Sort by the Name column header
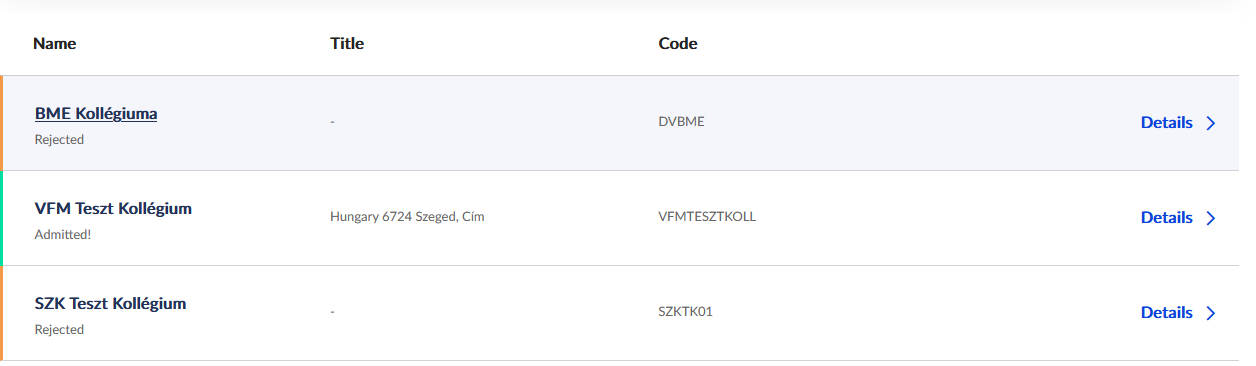The width and height of the screenshot is (1256, 366). click(55, 44)
